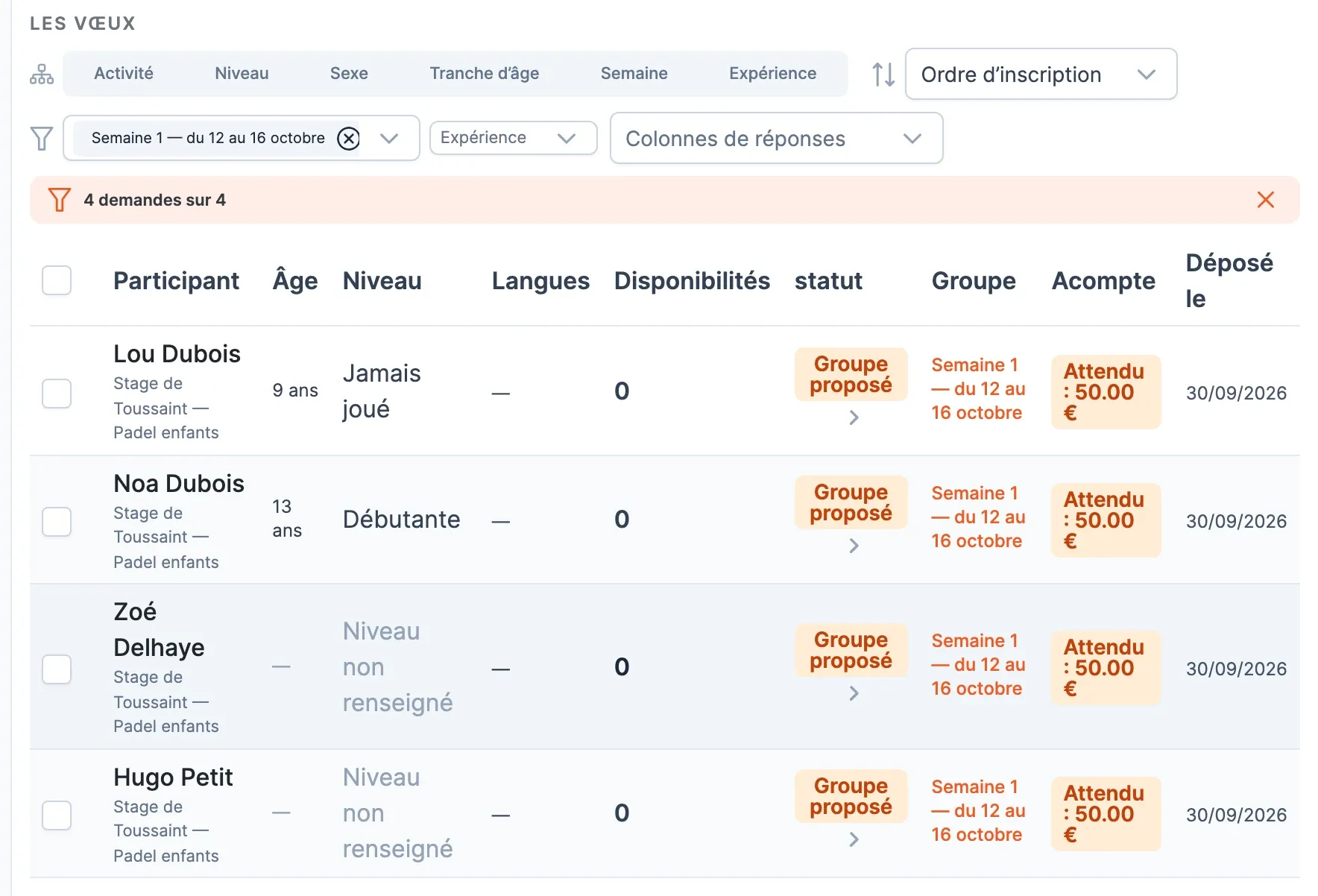Select the Lou Dubois row checkbox
1318x896 pixels.
click(x=57, y=393)
